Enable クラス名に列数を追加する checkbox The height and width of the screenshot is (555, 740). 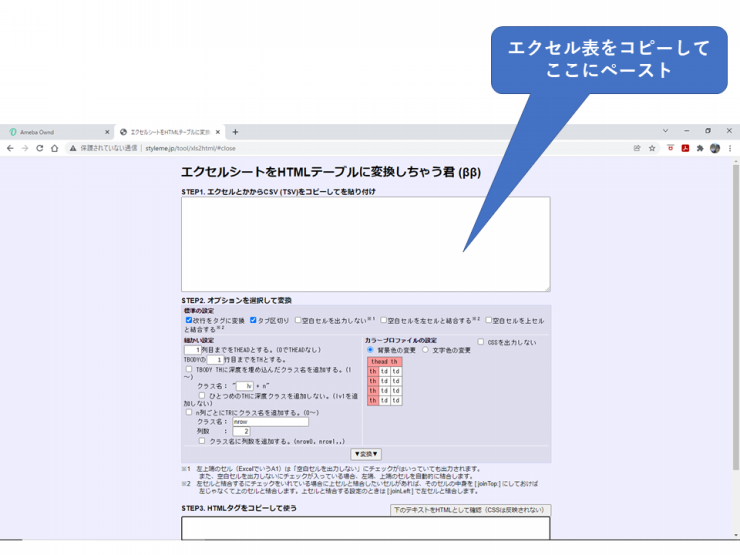point(202,440)
